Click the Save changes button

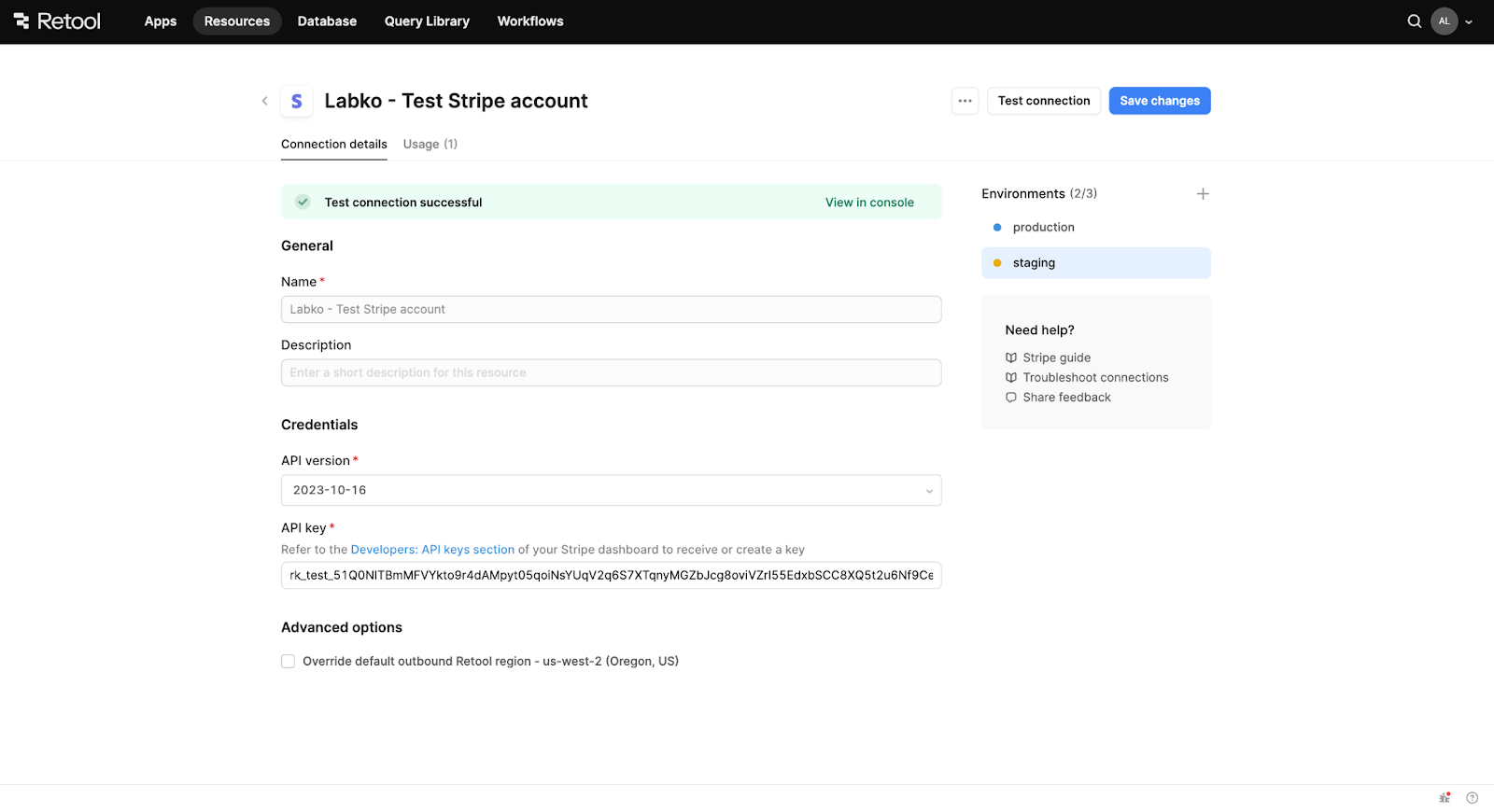point(1160,101)
